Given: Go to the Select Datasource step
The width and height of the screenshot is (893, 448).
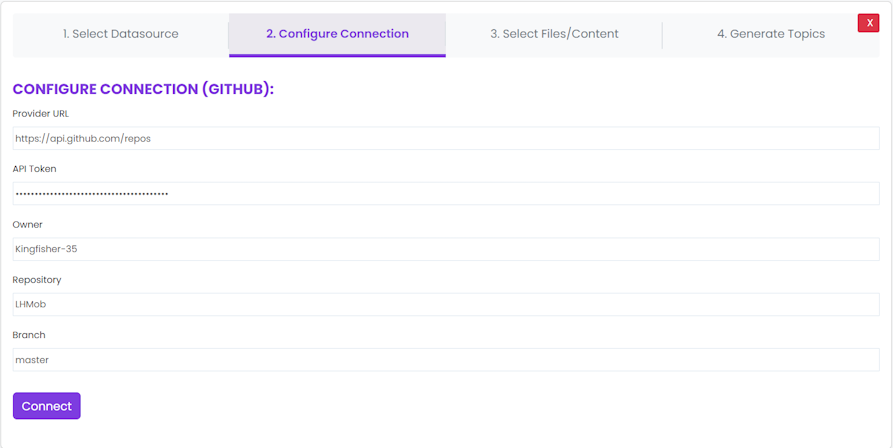Looking at the screenshot, I should 120,34.
